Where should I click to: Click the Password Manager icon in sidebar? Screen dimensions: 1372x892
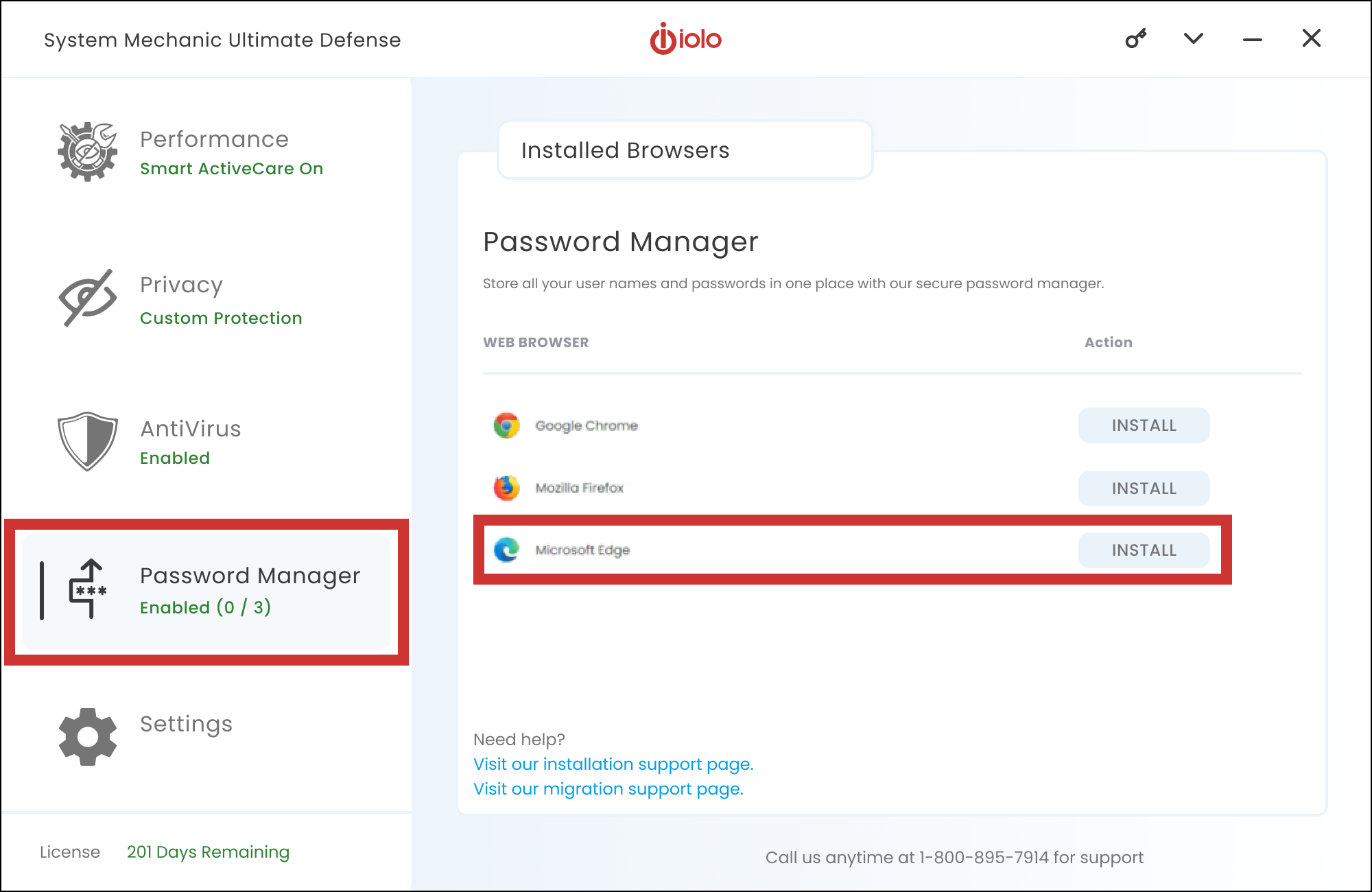88,589
